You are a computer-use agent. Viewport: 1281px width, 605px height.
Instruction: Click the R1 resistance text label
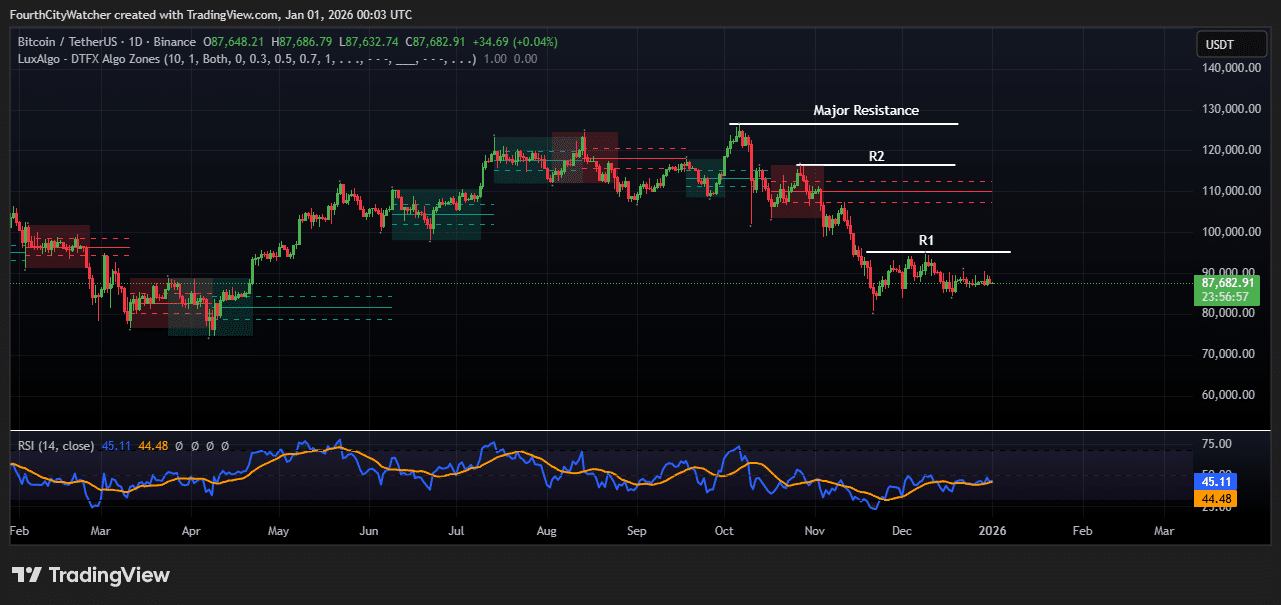point(926,241)
